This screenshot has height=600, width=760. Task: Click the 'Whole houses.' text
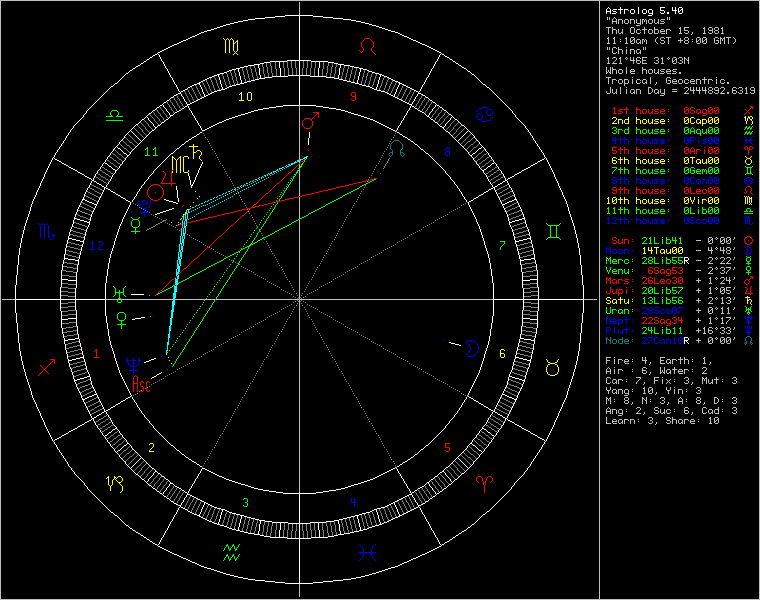pyautogui.click(x=644, y=71)
